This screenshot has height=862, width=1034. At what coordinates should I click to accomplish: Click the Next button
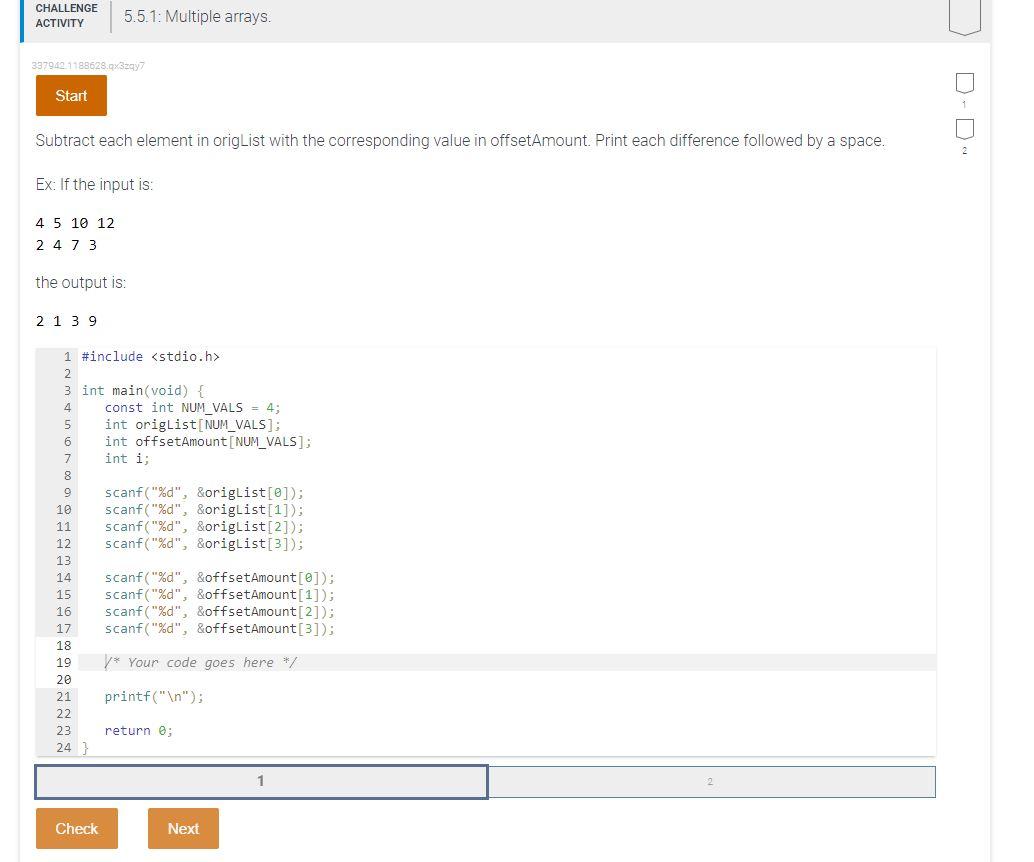click(183, 828)
